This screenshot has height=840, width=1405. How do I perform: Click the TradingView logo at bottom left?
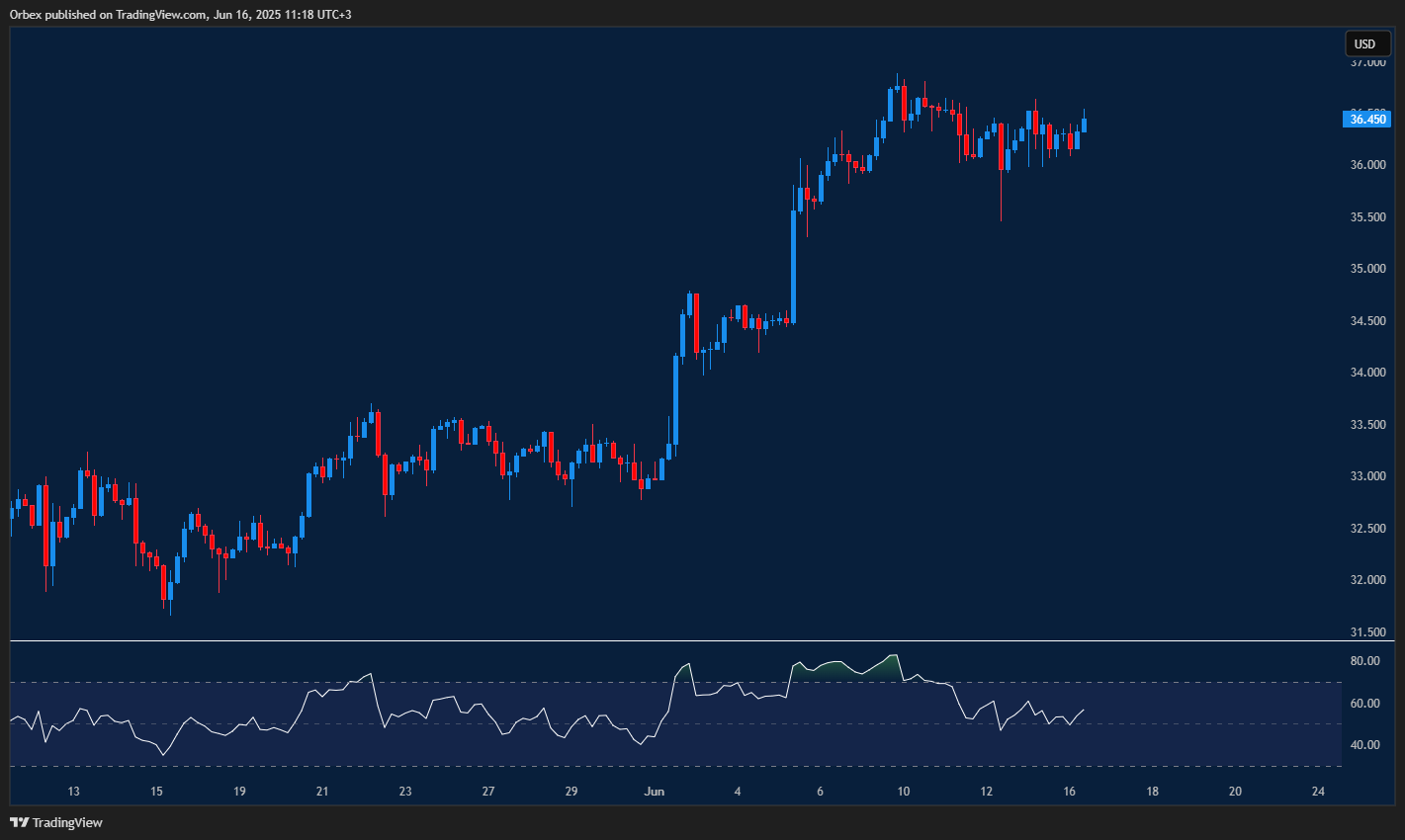click(x=21, y=821)
